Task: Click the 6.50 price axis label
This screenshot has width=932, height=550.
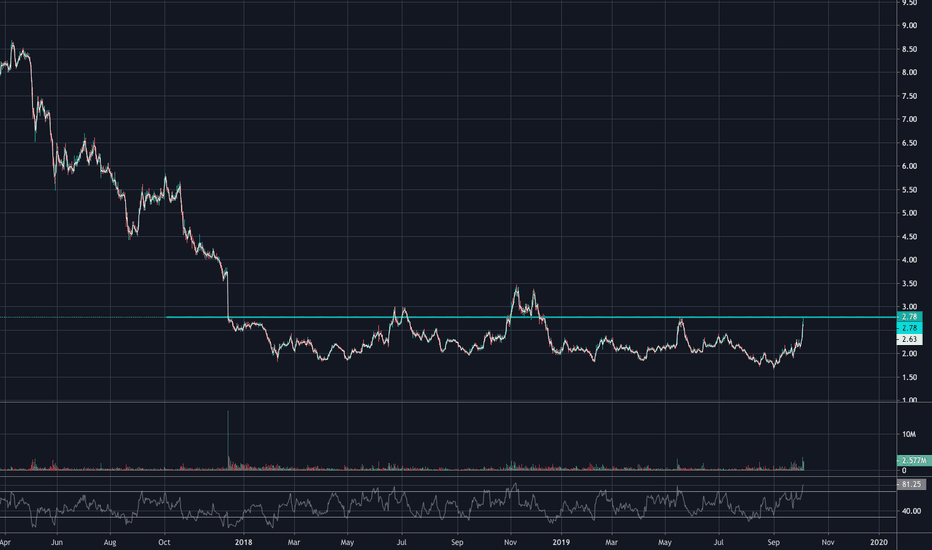Action: pos(909,143)
